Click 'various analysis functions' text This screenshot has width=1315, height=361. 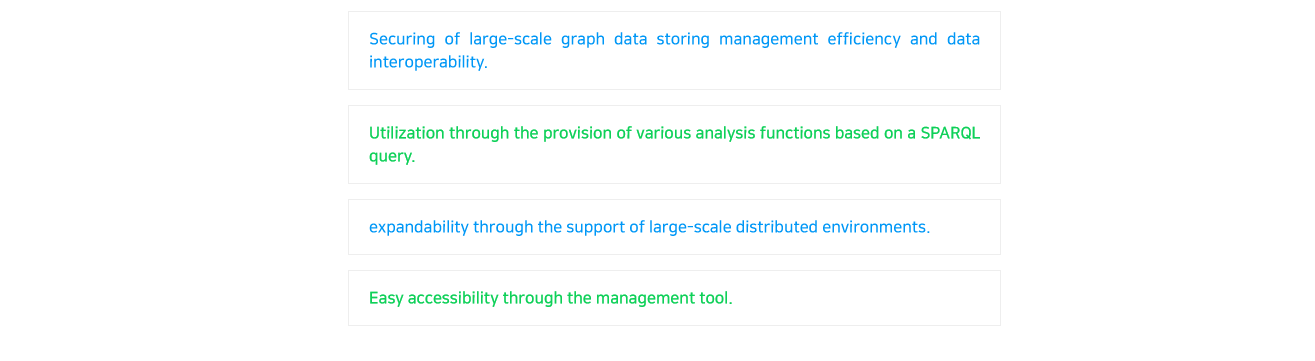[x=732, y=133]
